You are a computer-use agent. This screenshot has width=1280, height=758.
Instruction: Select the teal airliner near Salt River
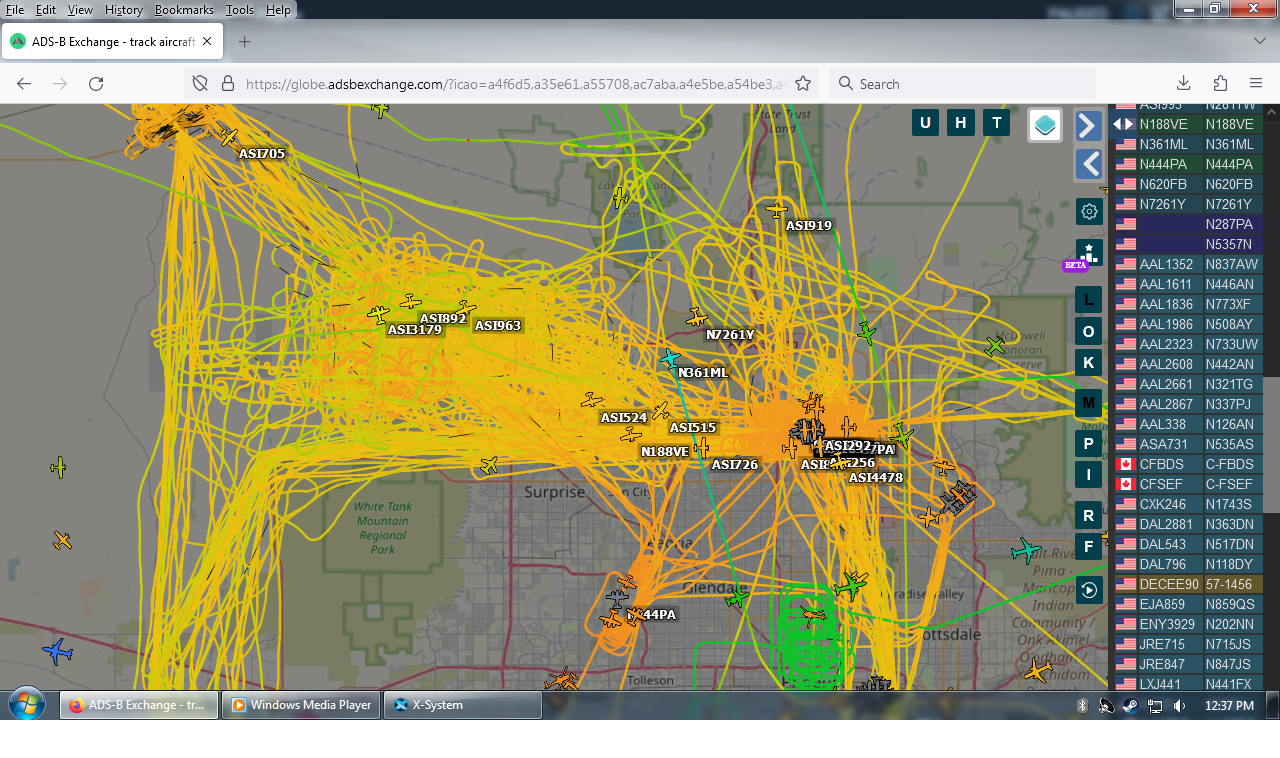[1026, 550]
